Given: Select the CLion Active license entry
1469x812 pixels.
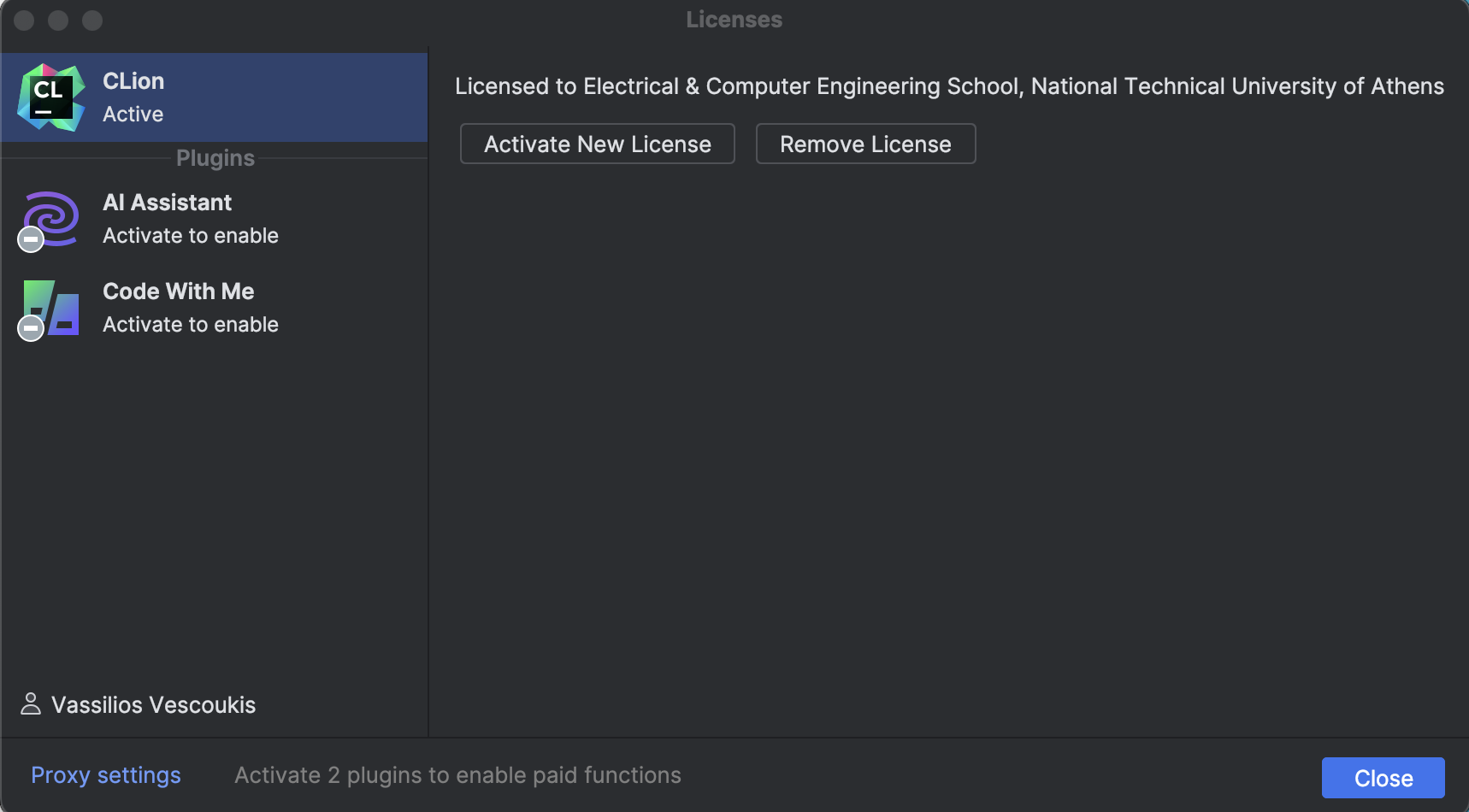Looking at the screenshot, I should pyautogui.click(x=214, y=97).
